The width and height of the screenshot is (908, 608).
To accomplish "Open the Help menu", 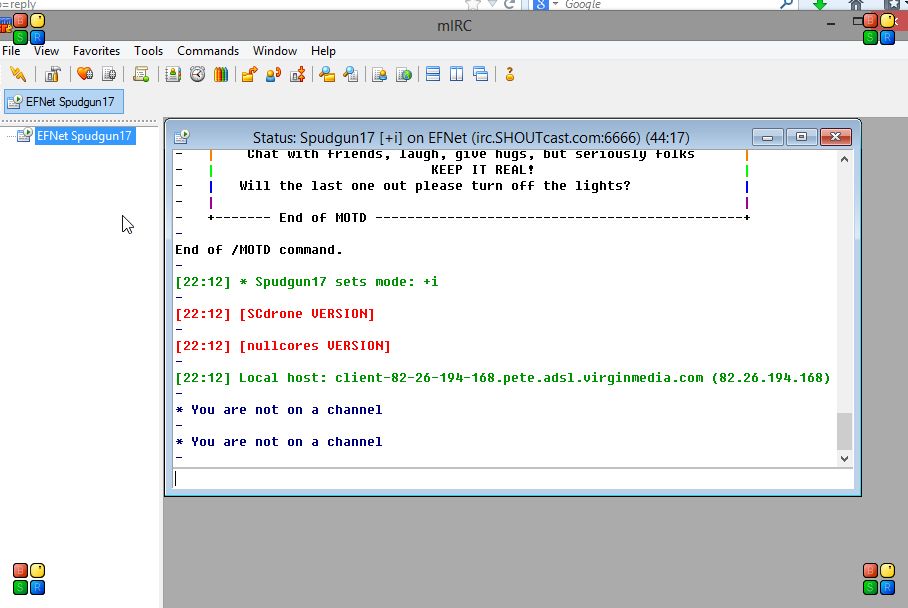I will (323, 51).
